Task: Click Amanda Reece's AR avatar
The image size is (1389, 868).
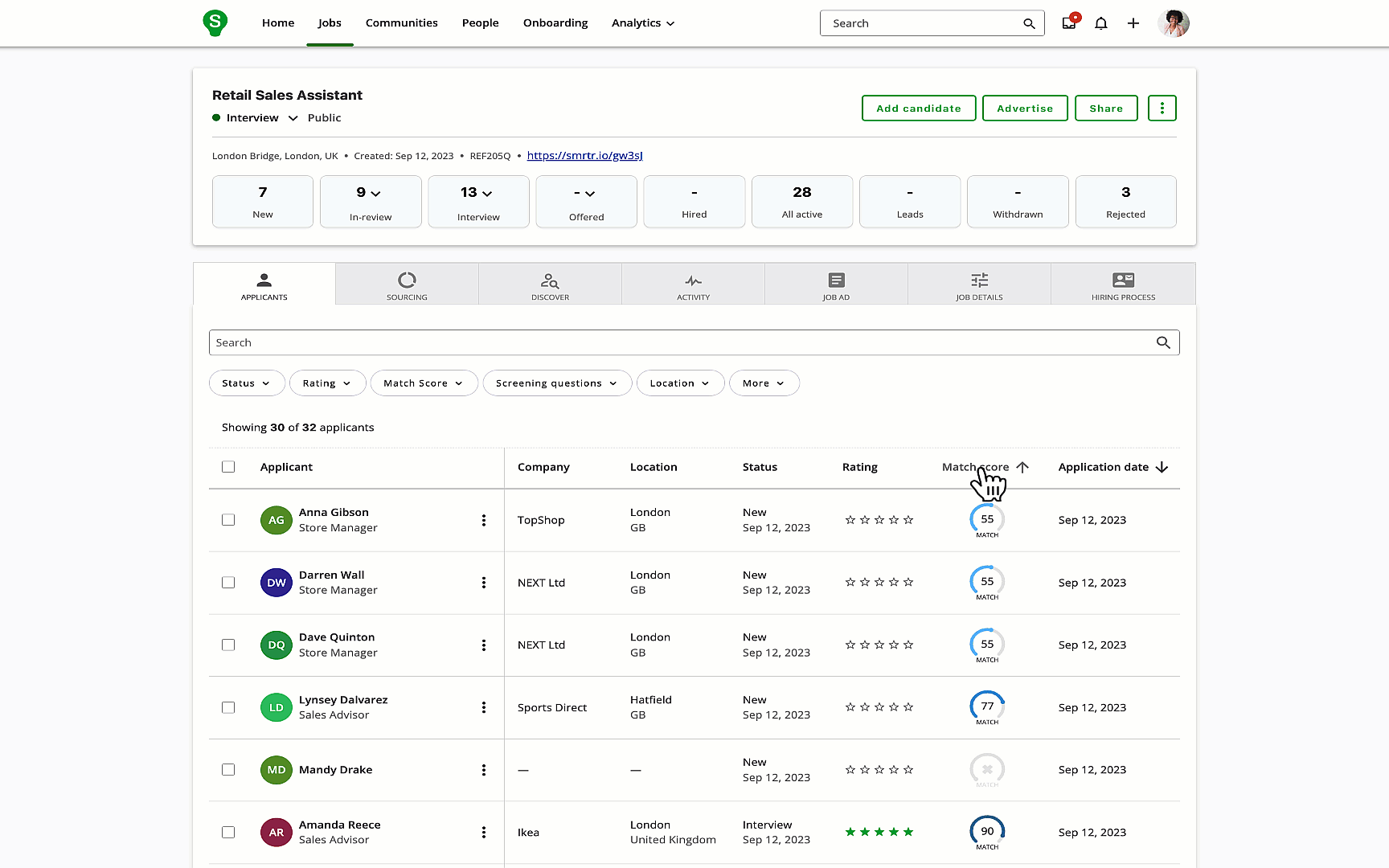Action: coord(277,833)
